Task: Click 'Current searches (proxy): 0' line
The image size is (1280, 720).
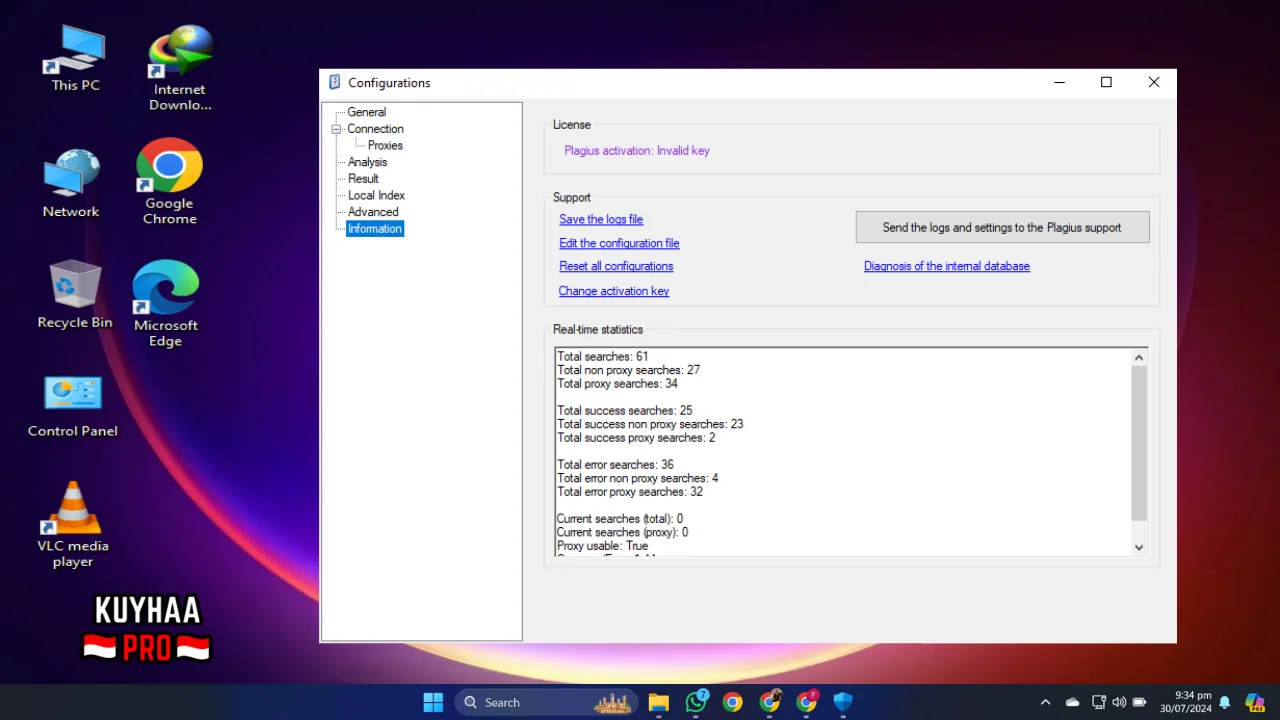Action: click(x=622, y=532)
